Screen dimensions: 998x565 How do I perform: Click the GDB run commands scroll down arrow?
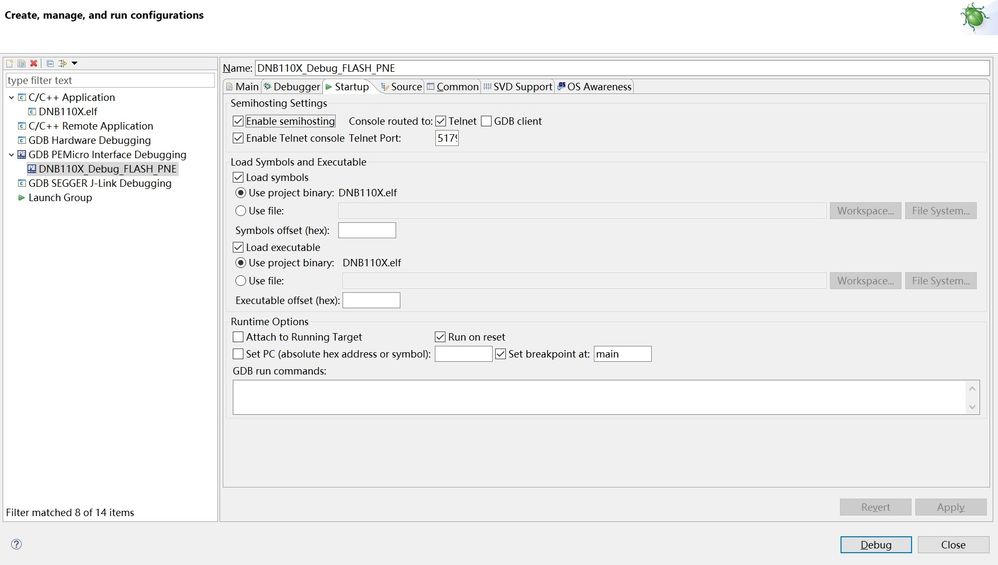972,407
